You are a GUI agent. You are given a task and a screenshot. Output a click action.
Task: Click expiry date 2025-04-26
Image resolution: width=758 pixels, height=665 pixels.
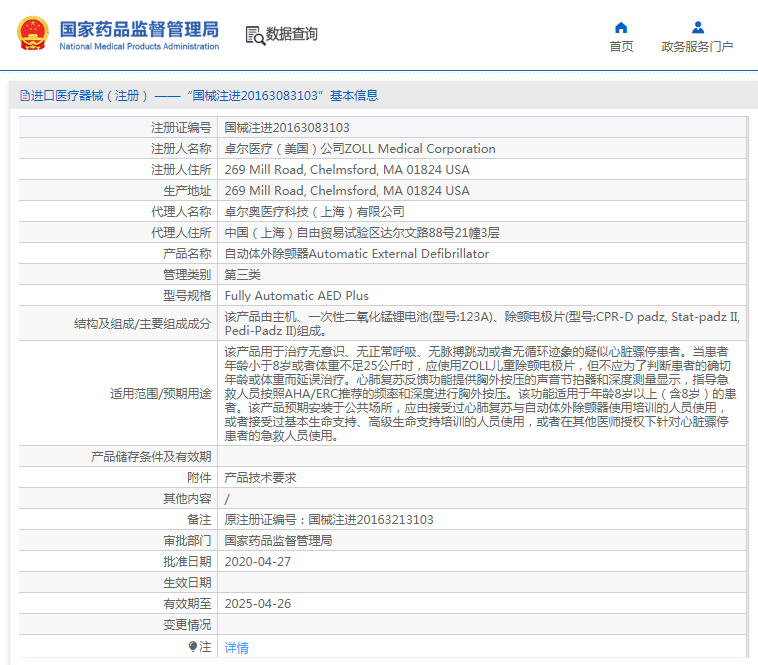pyautogui.click(x=258, y=604)
